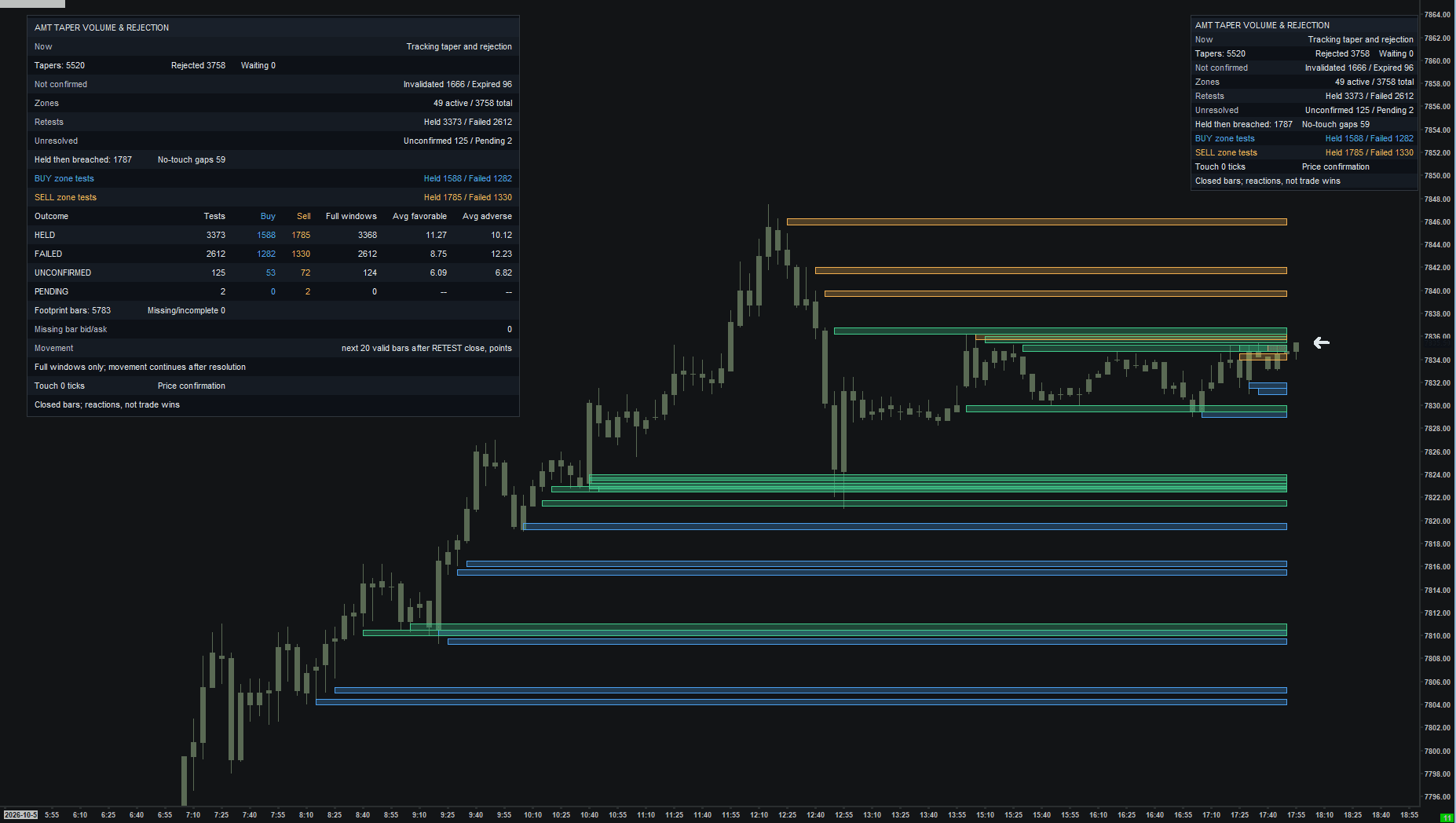Click the 'Full windows' column header
The height and width of the screenshot is (823, 1456).
351,216
